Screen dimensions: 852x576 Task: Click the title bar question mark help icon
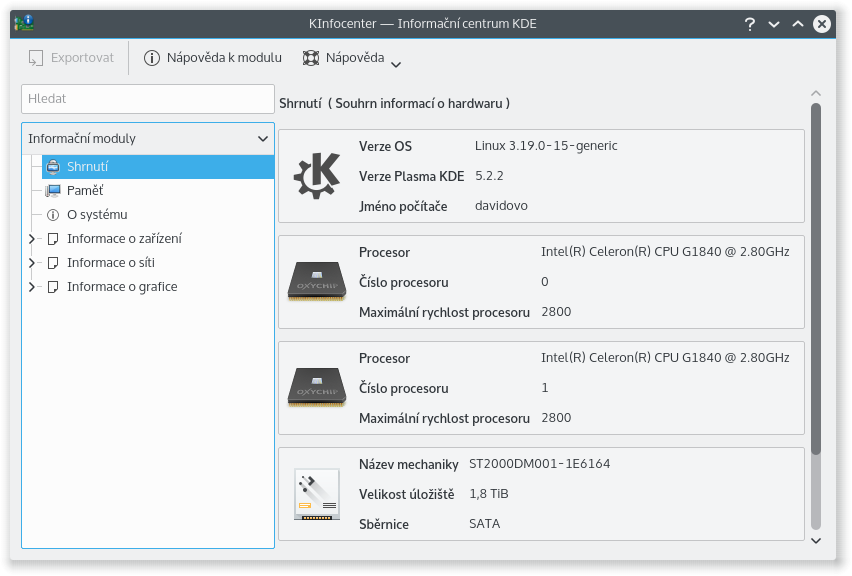coord(750,25)
